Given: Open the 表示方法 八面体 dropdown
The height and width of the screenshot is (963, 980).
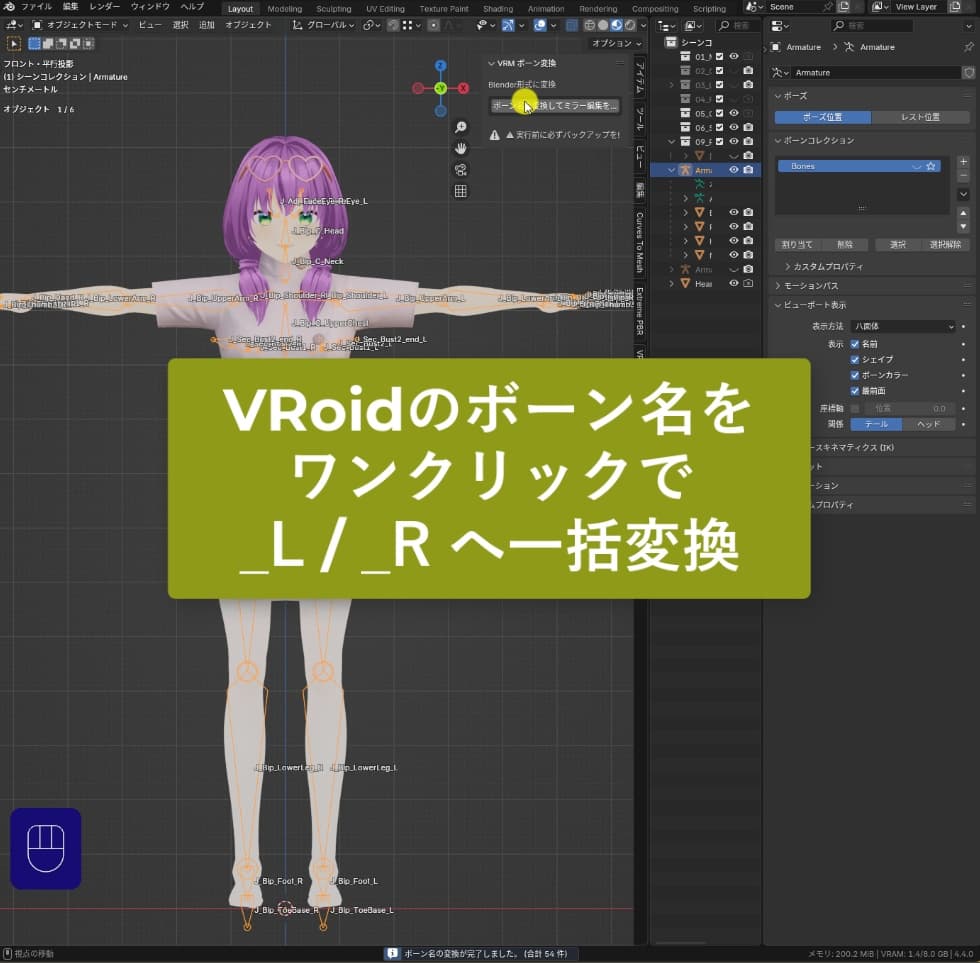Looking at the screenshot, I should point(903,326).
